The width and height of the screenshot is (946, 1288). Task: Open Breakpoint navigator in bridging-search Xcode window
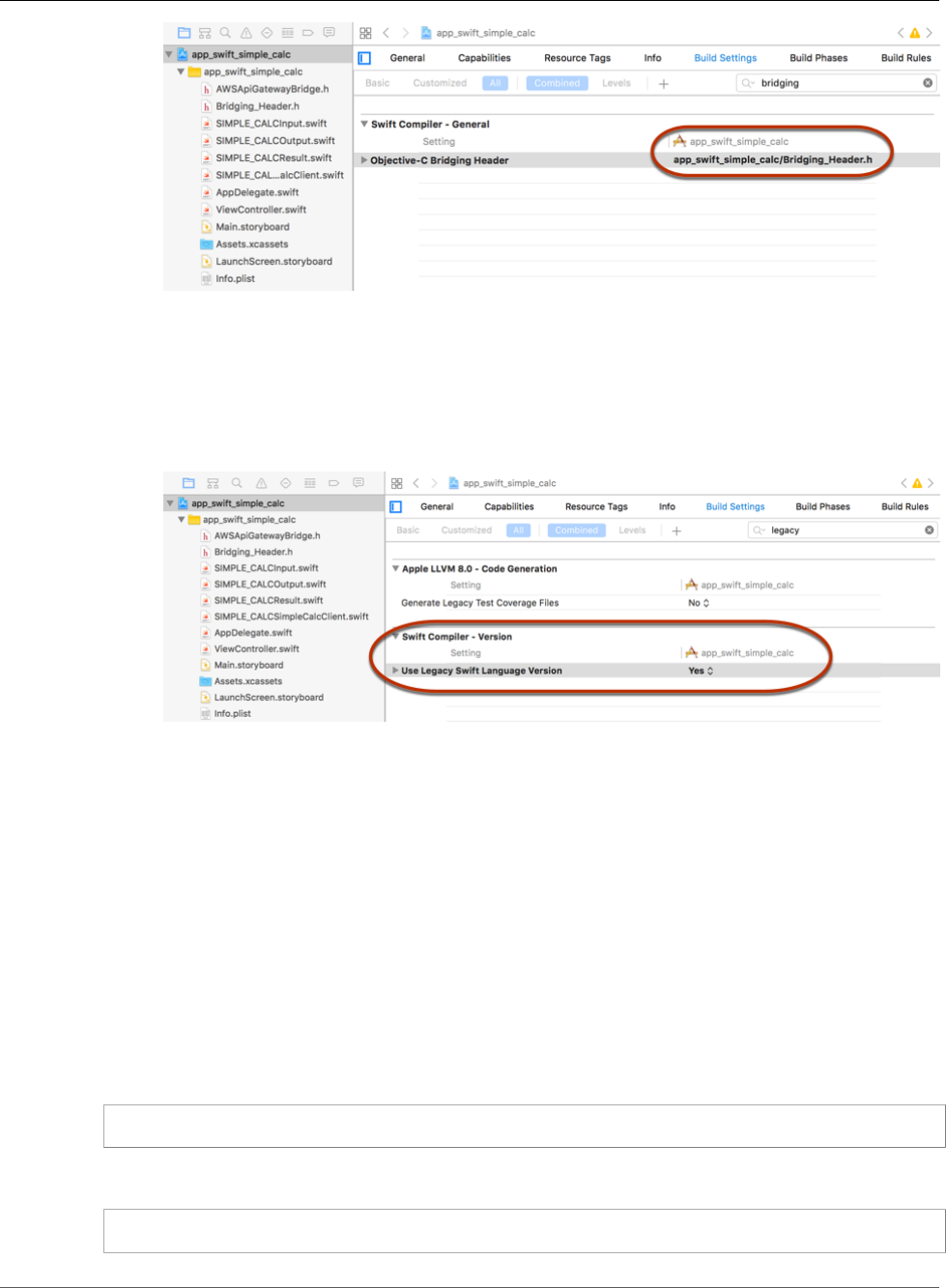[308, 33]
